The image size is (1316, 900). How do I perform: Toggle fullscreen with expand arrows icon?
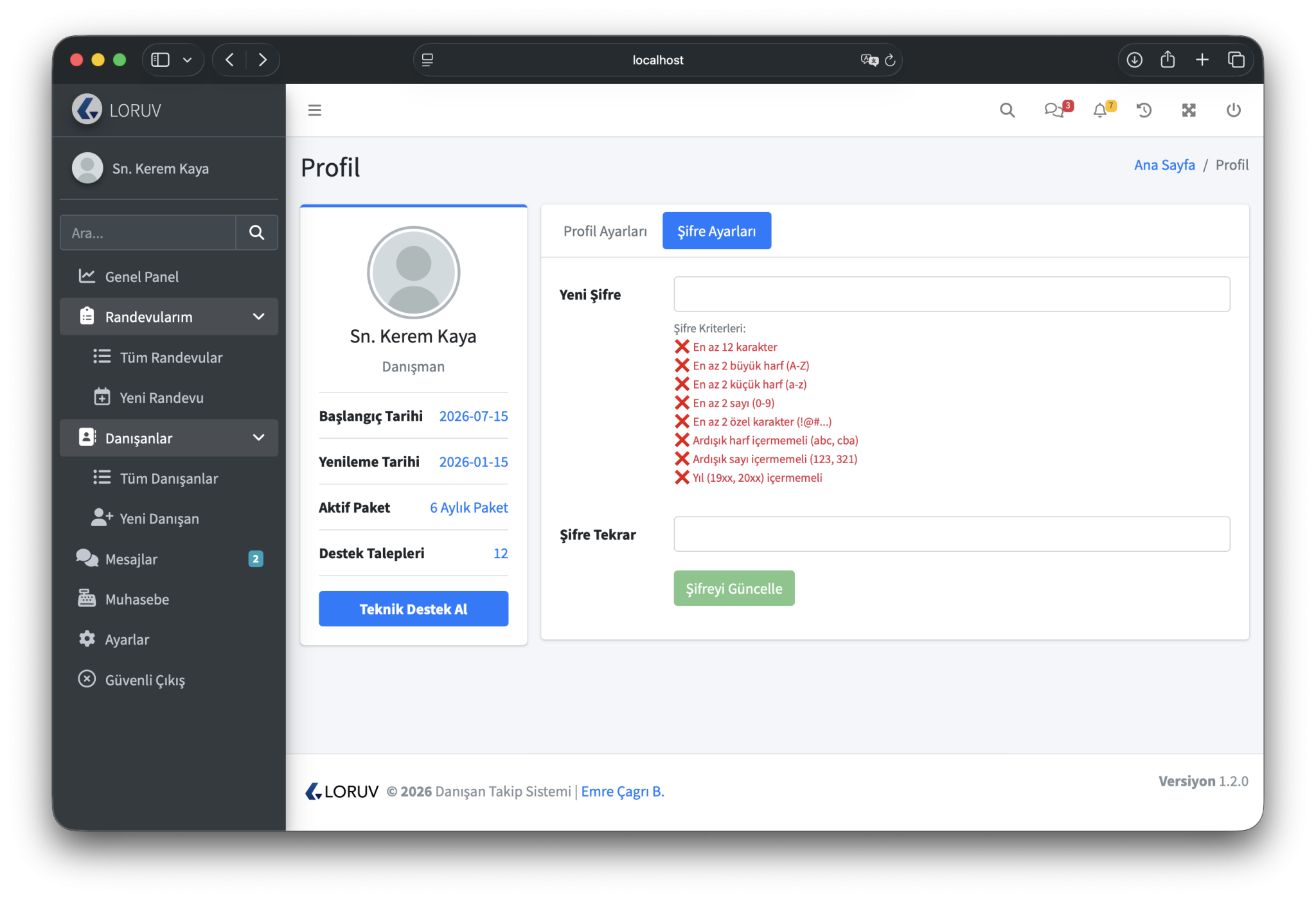1189,110
